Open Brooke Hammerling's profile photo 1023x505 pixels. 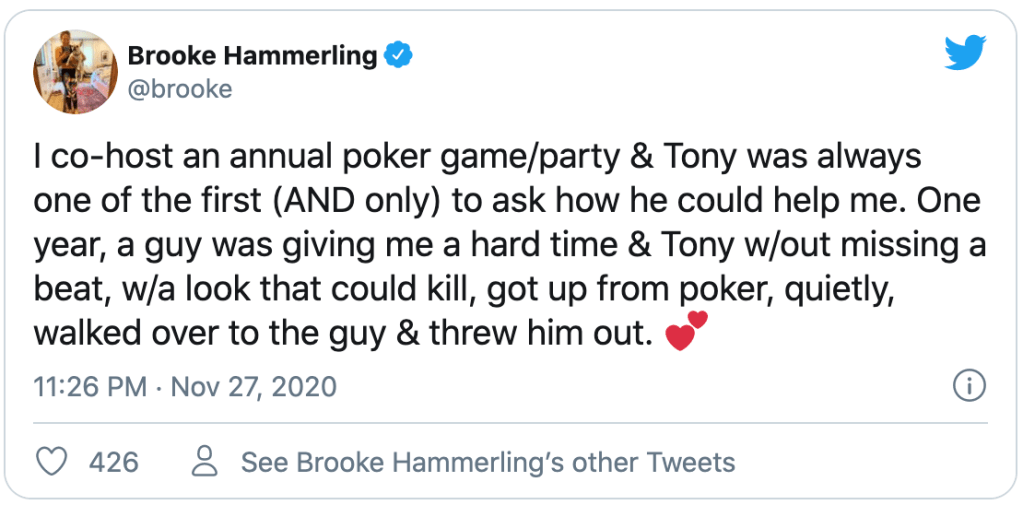click(72, 72)
